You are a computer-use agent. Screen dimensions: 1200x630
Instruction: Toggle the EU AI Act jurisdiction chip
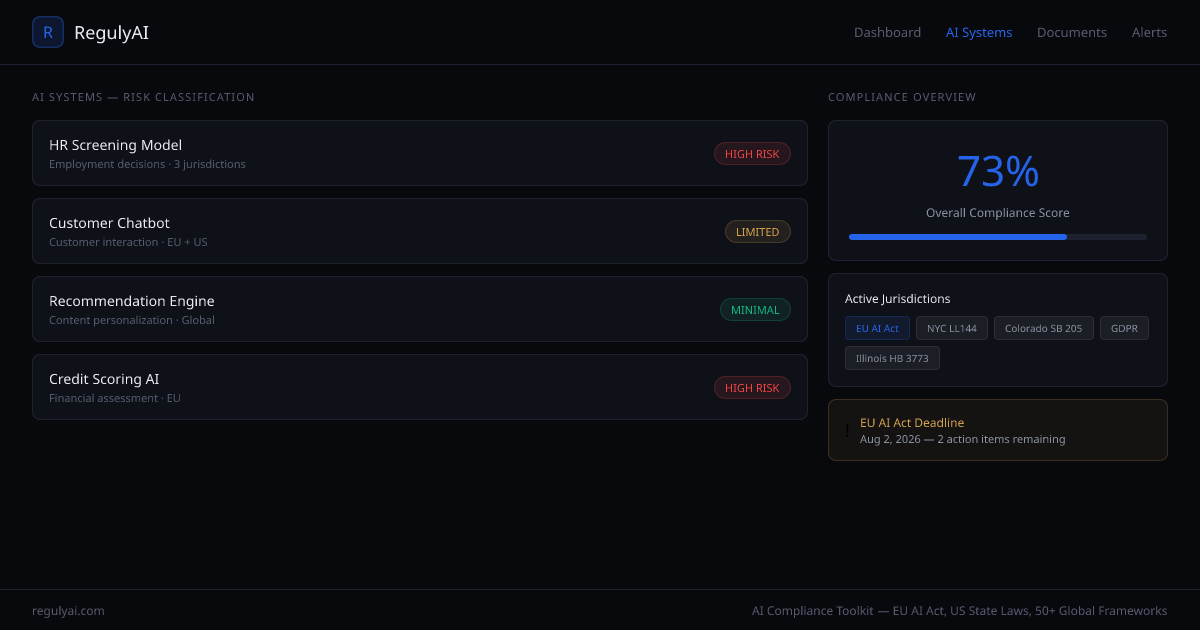(x=877, y=328)
